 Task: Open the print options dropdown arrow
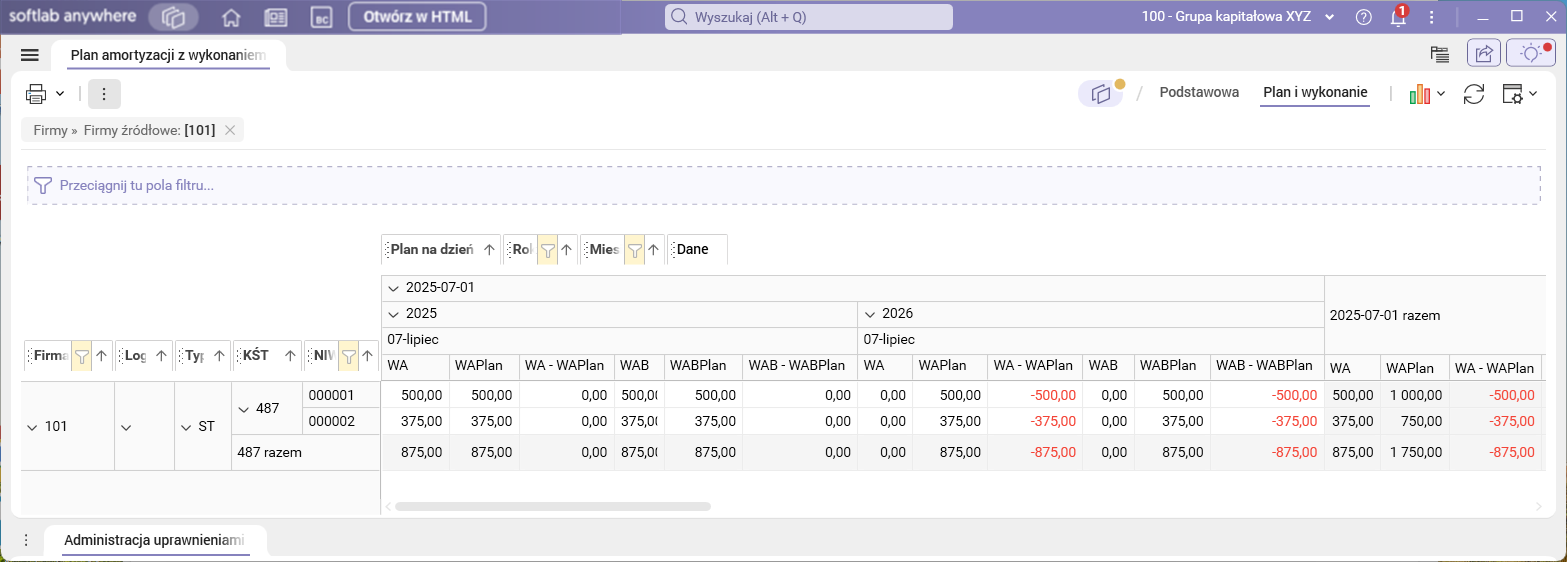(60, 94)
